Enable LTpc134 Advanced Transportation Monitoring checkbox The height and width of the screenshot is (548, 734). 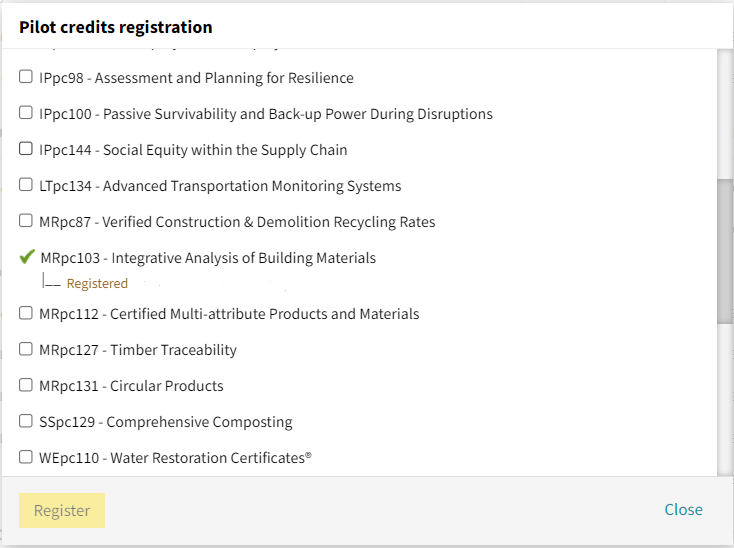pyautogui.click(x=26, y=184)
